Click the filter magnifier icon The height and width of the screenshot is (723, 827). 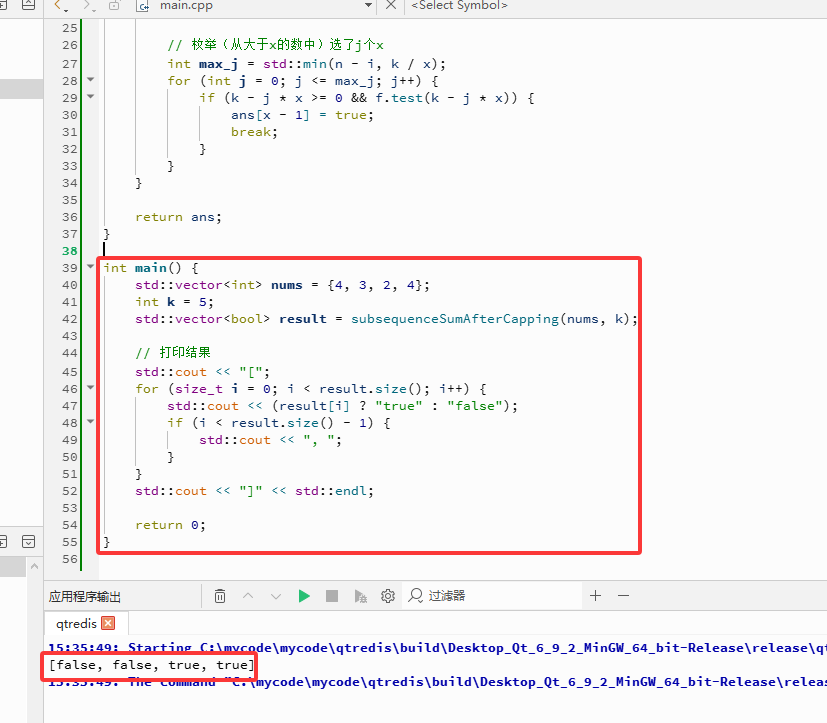(416, 596)
